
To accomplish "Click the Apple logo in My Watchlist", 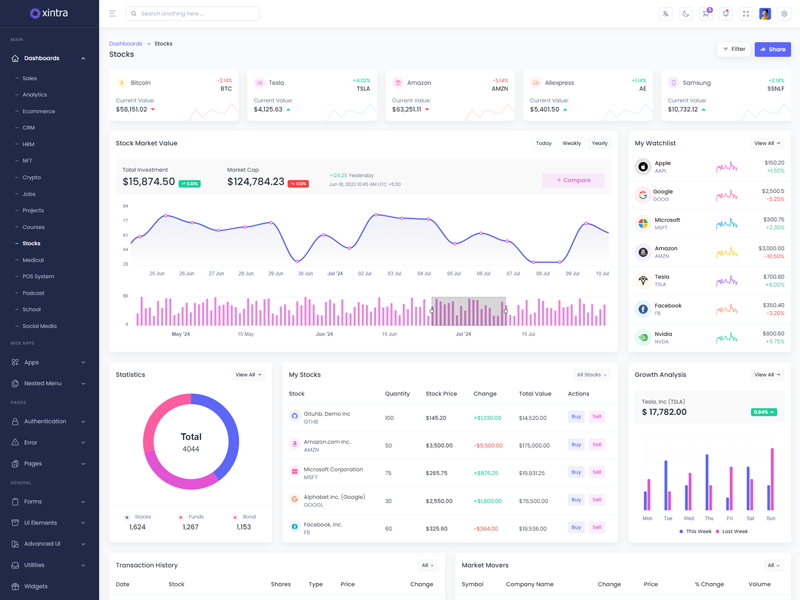I will 643,167.
